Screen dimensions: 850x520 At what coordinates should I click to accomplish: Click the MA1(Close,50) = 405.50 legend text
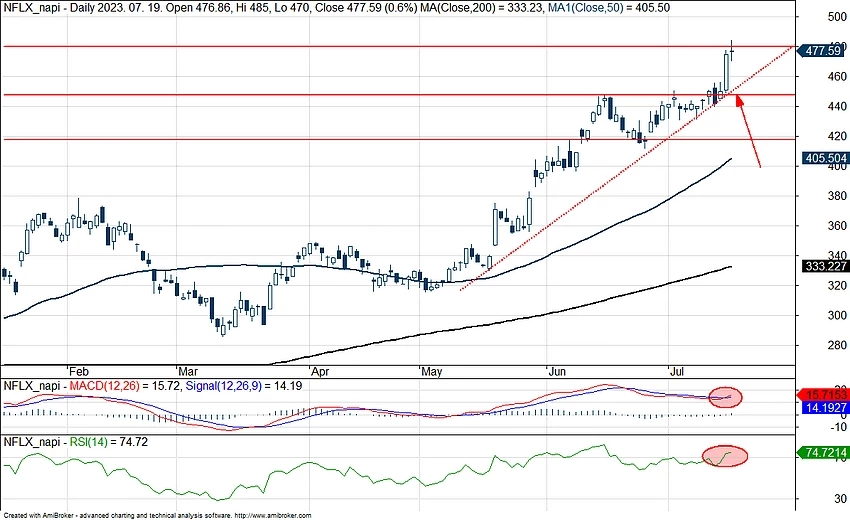pos(608,8)
